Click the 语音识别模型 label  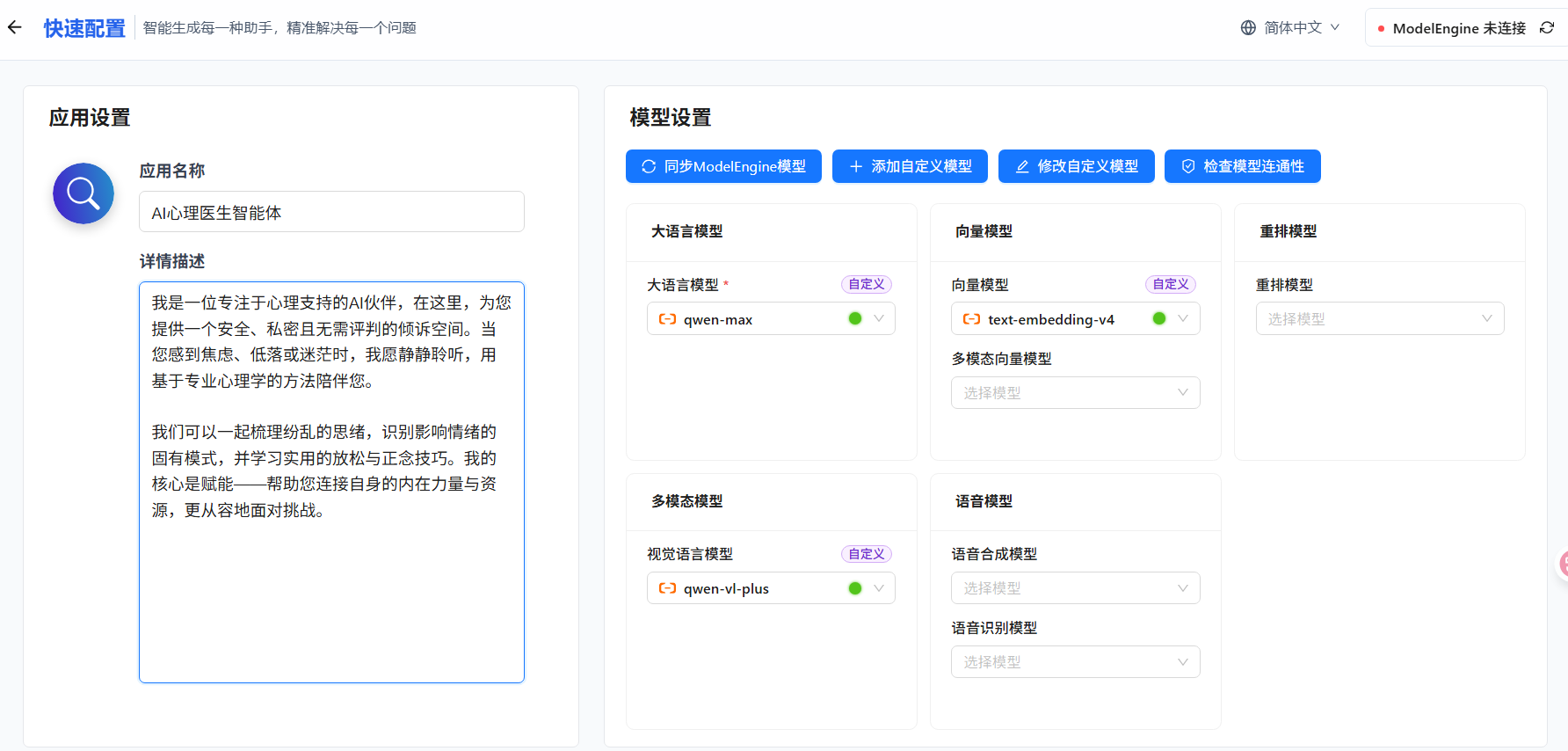coord(994,628)
